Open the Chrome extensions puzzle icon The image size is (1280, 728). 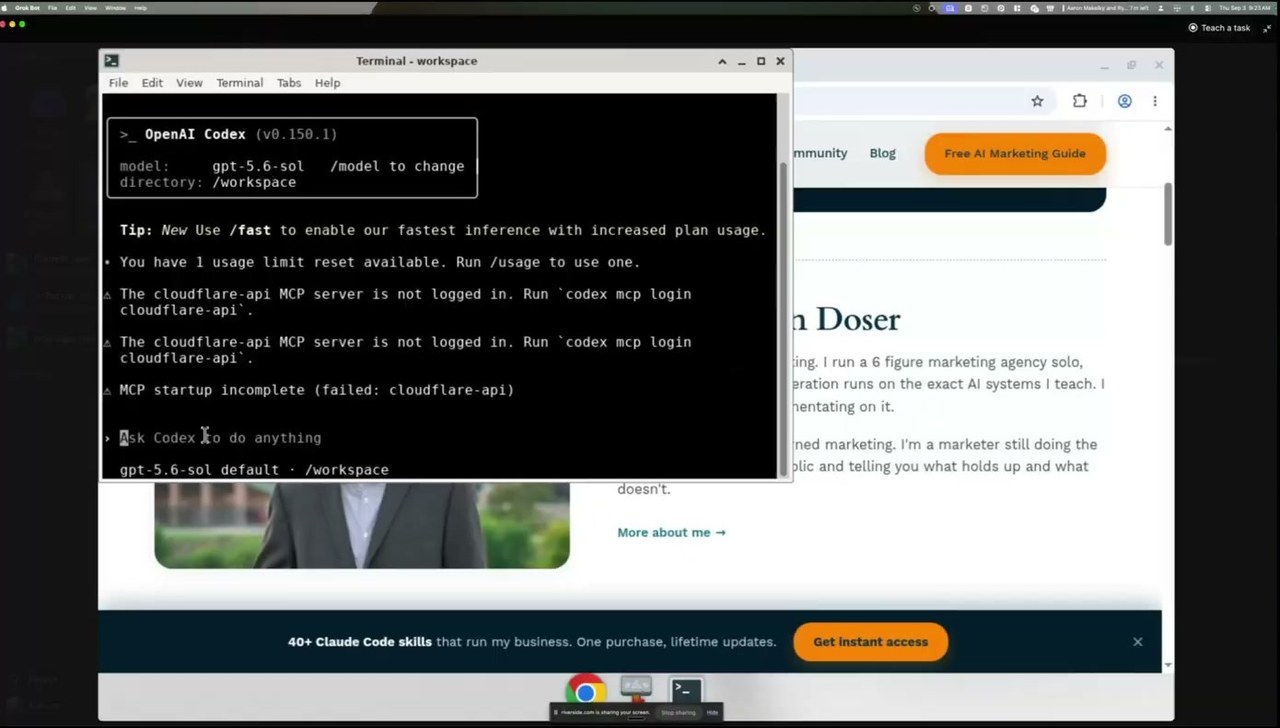(1079, 101)
